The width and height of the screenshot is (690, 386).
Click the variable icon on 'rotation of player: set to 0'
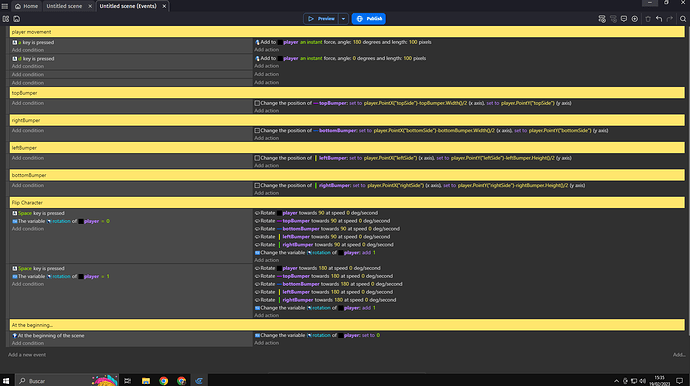pos(257,335)
